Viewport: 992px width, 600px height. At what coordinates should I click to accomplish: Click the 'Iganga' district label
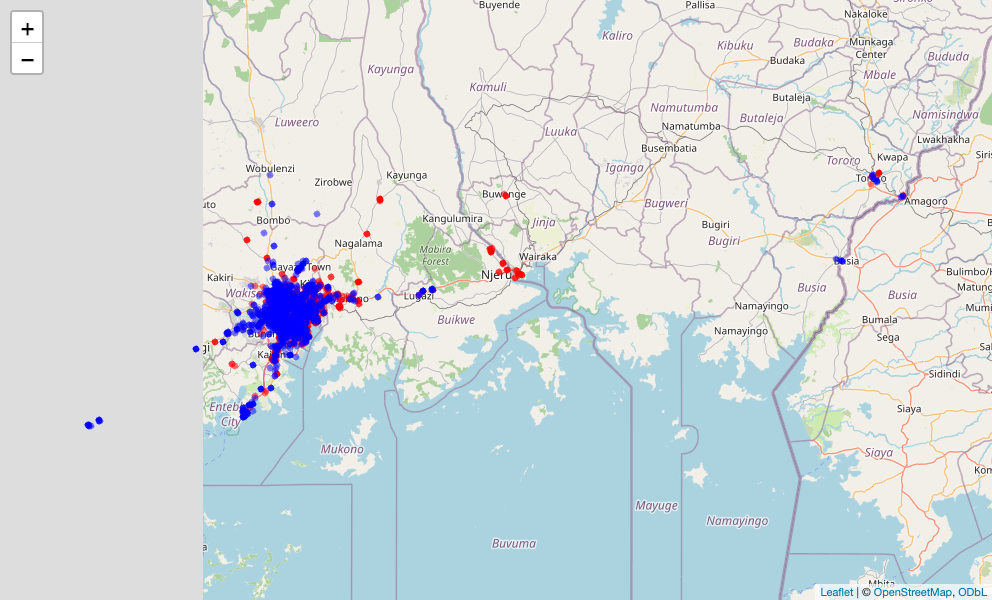[624, 168]
